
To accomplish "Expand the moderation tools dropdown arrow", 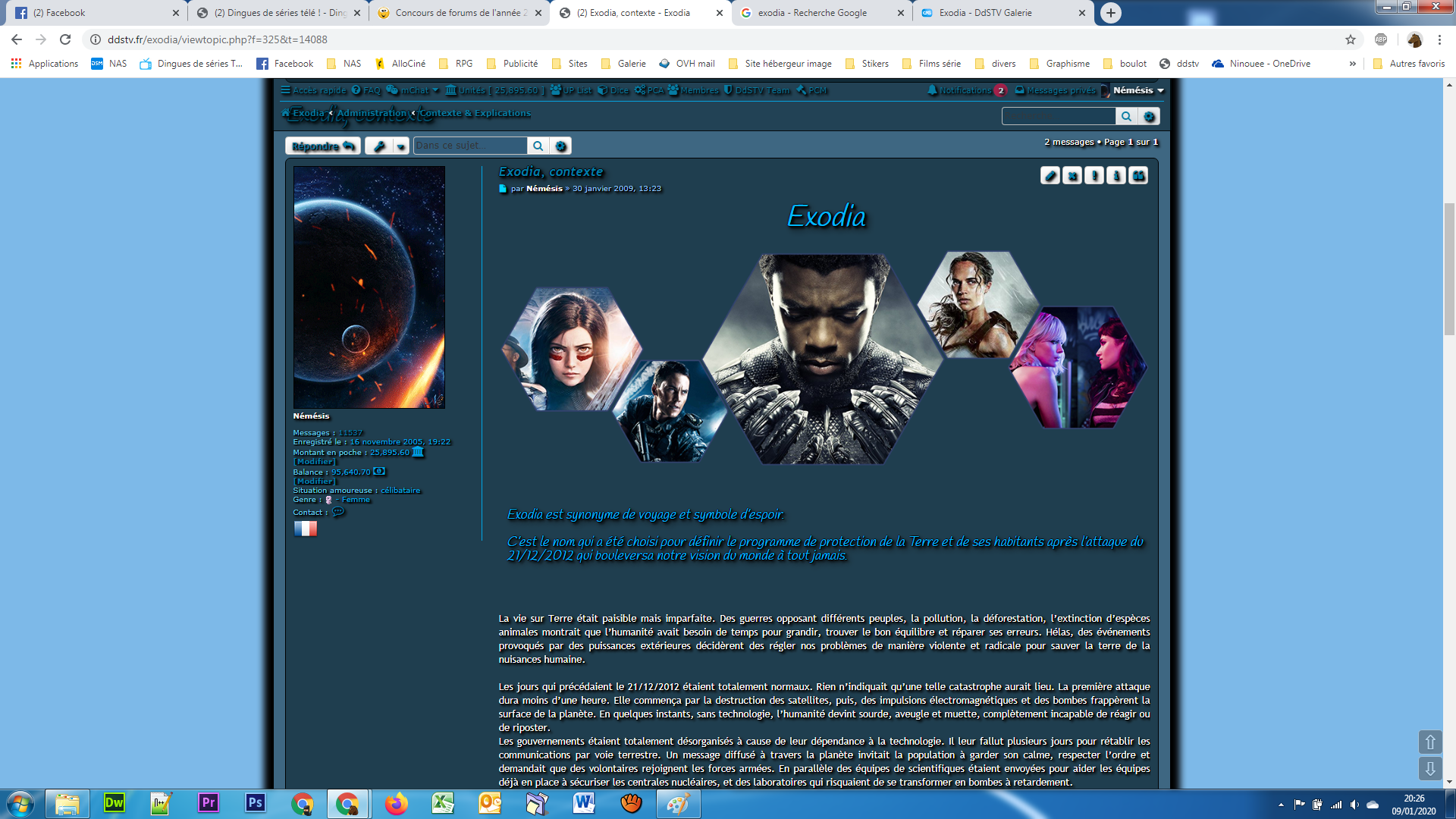I will click(401, 146).
